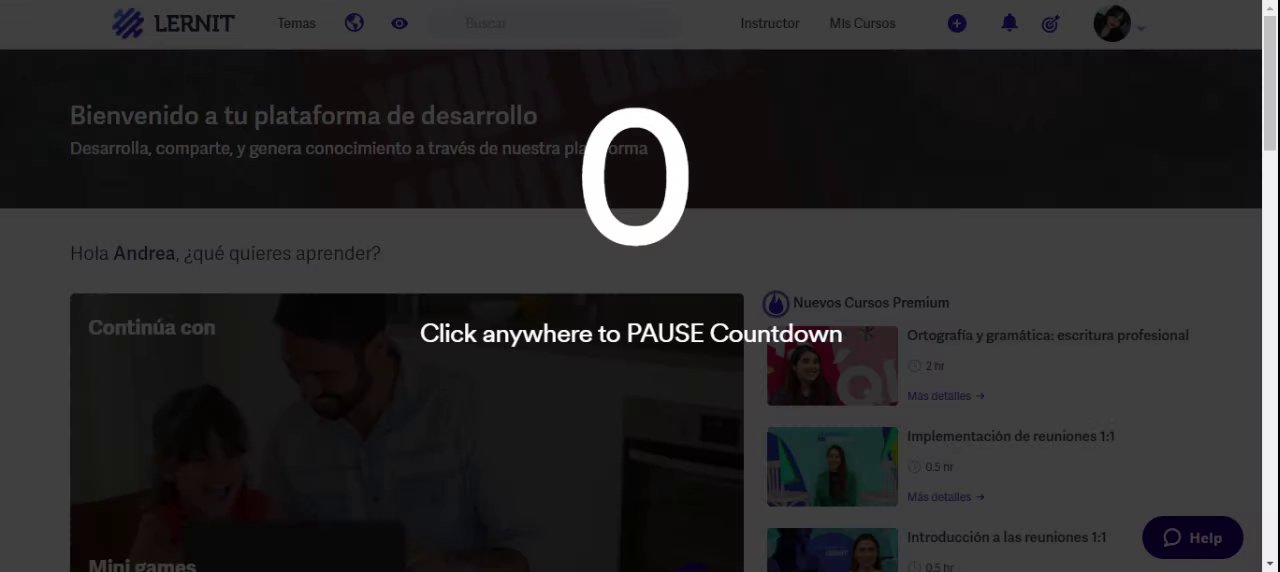
Task: Toggle the eye visibility icon in navbar
Action: 399,23
